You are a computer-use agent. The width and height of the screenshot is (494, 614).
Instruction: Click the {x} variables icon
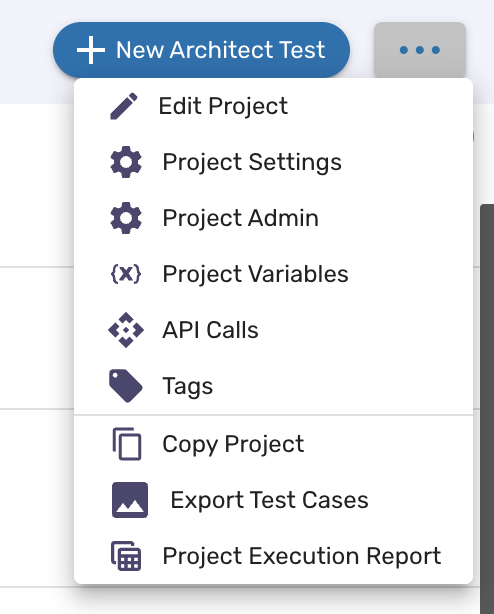[x=126, y=274]
